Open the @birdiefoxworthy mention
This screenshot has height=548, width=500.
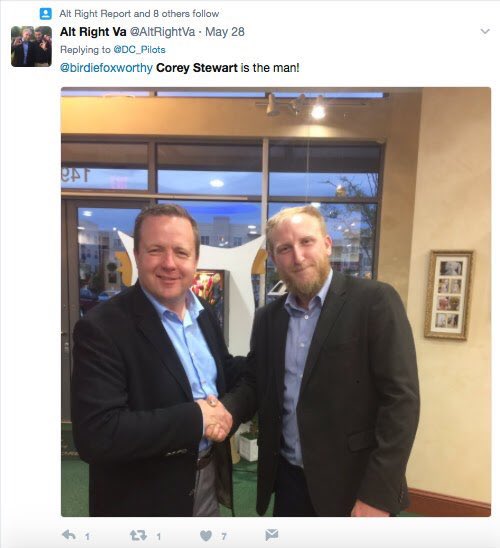(x=106, y=67)
